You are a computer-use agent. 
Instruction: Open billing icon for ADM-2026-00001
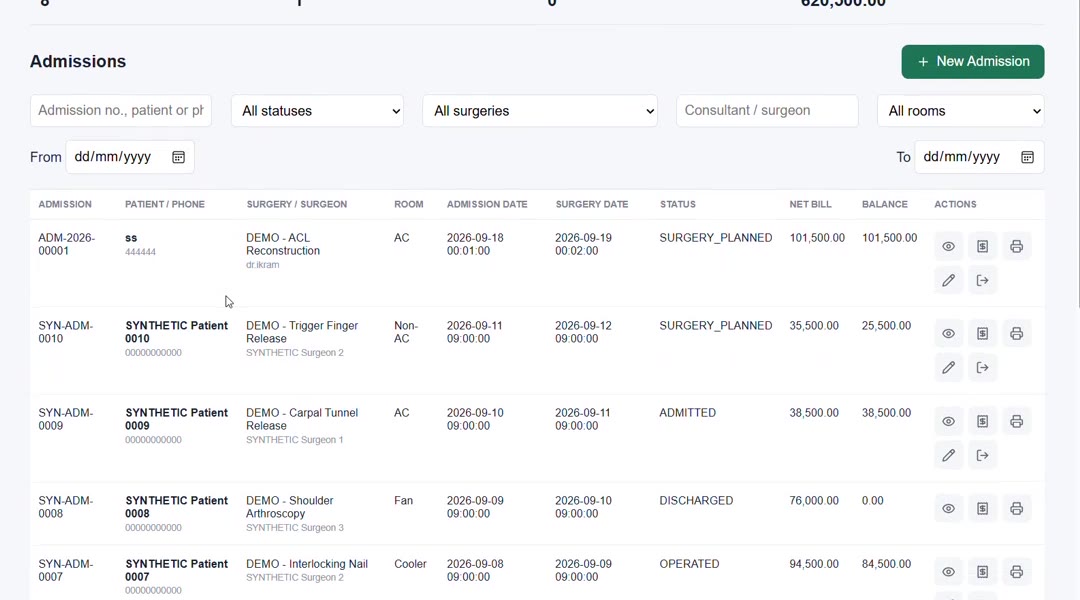click(x=982, y=247)
